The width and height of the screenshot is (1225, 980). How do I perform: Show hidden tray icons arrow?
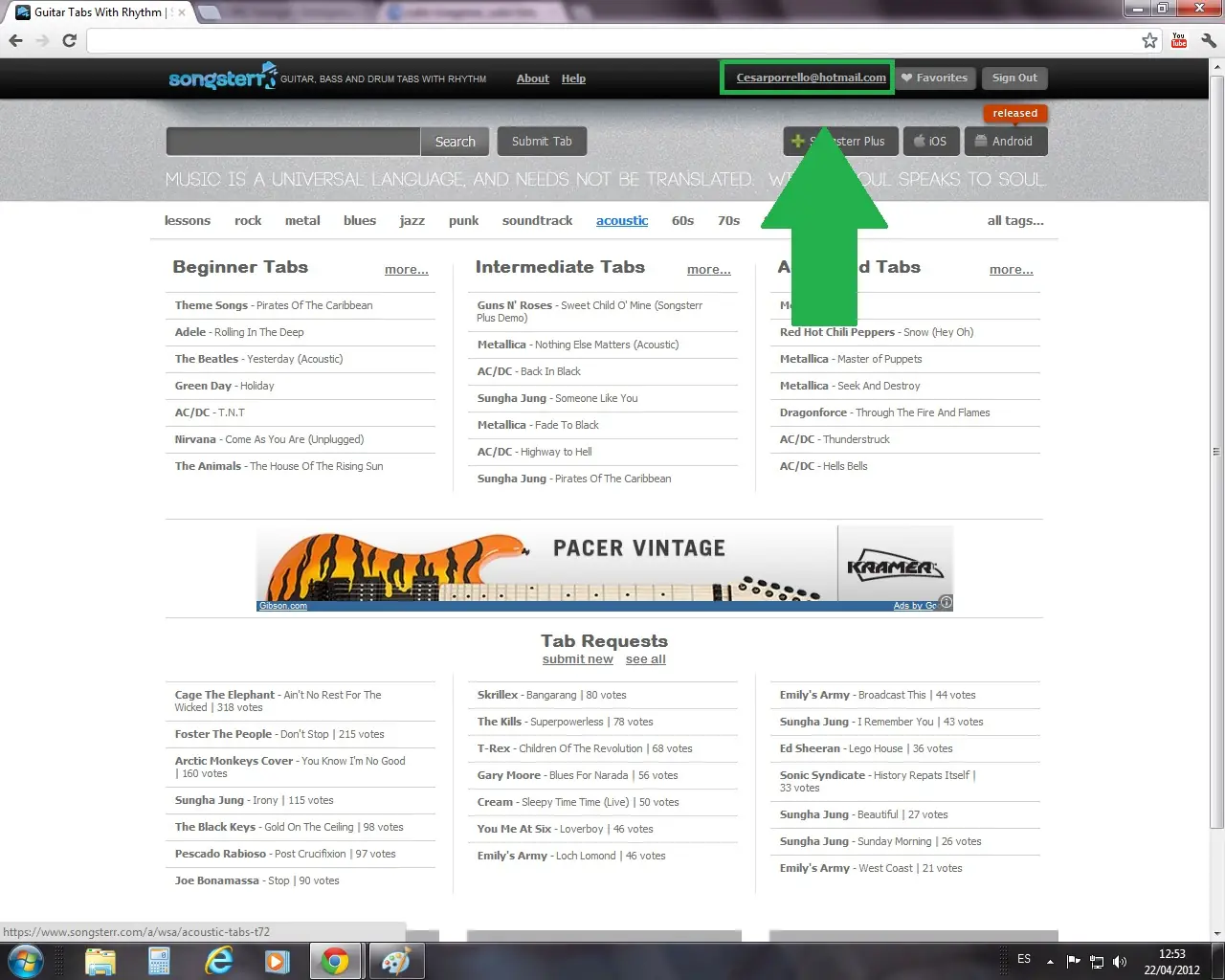click(1050, 961)
